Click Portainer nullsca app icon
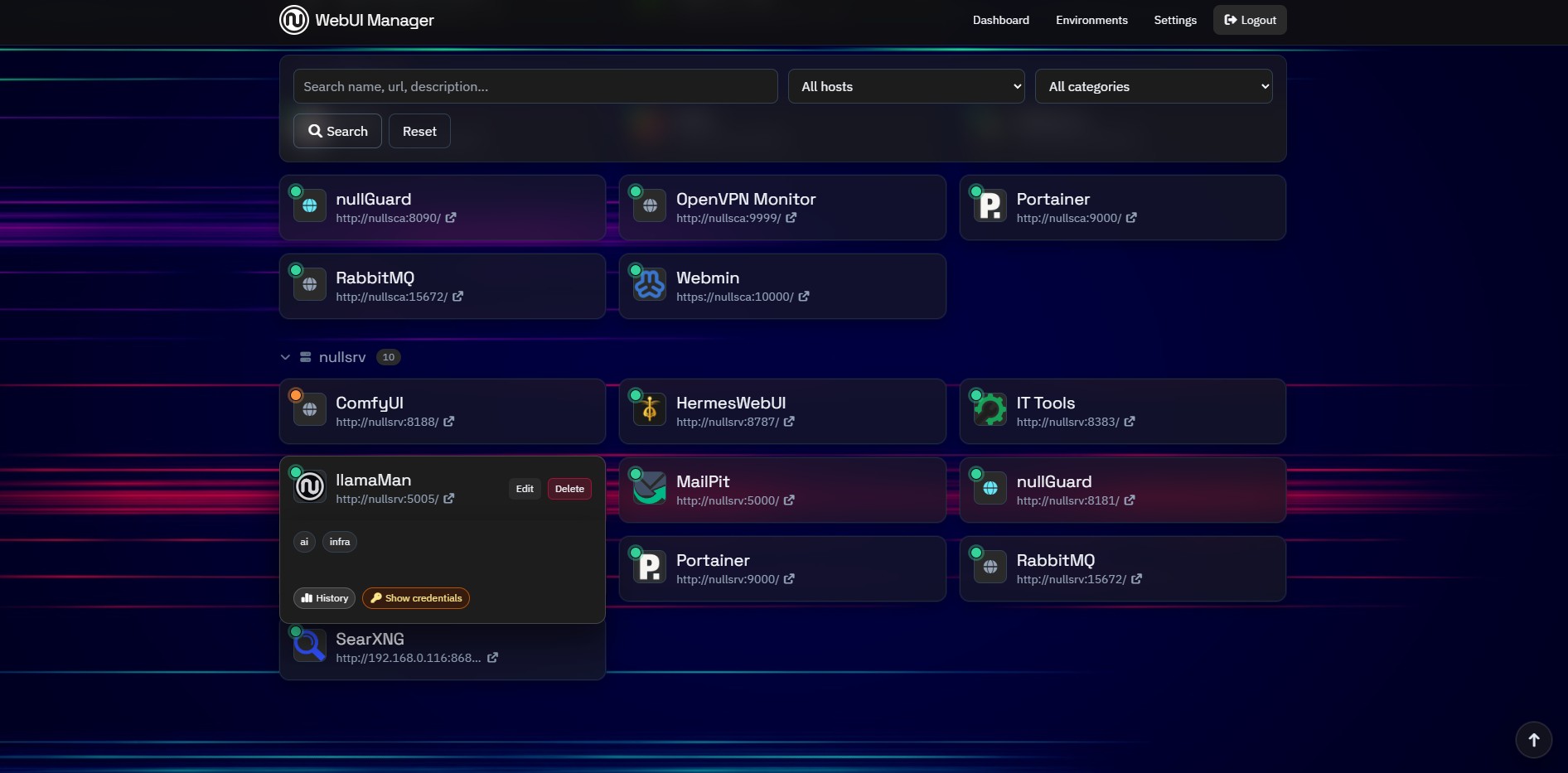 990,205
